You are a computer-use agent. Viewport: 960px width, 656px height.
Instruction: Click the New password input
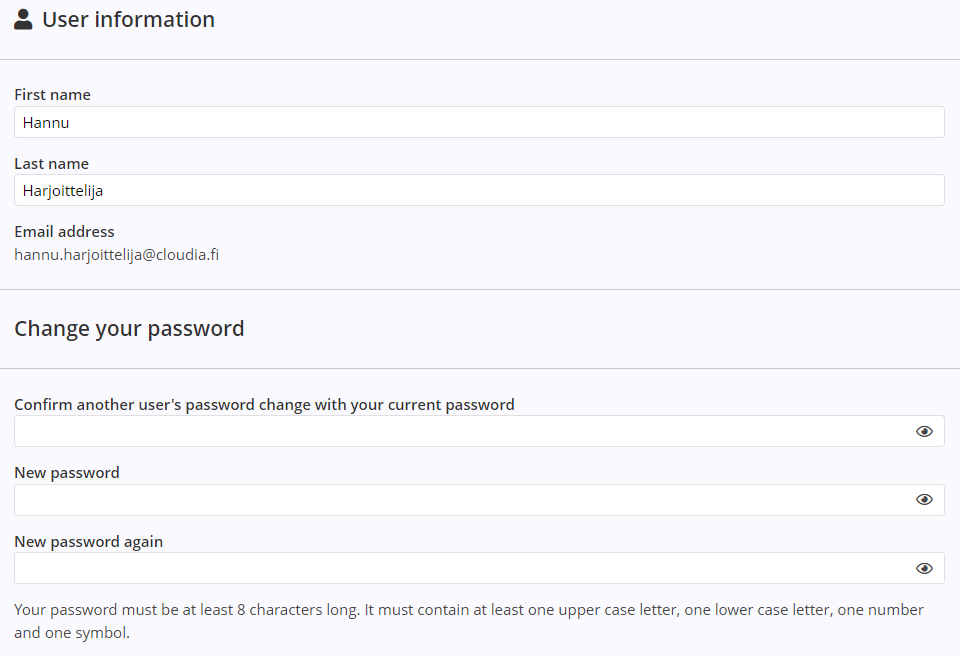460,500
